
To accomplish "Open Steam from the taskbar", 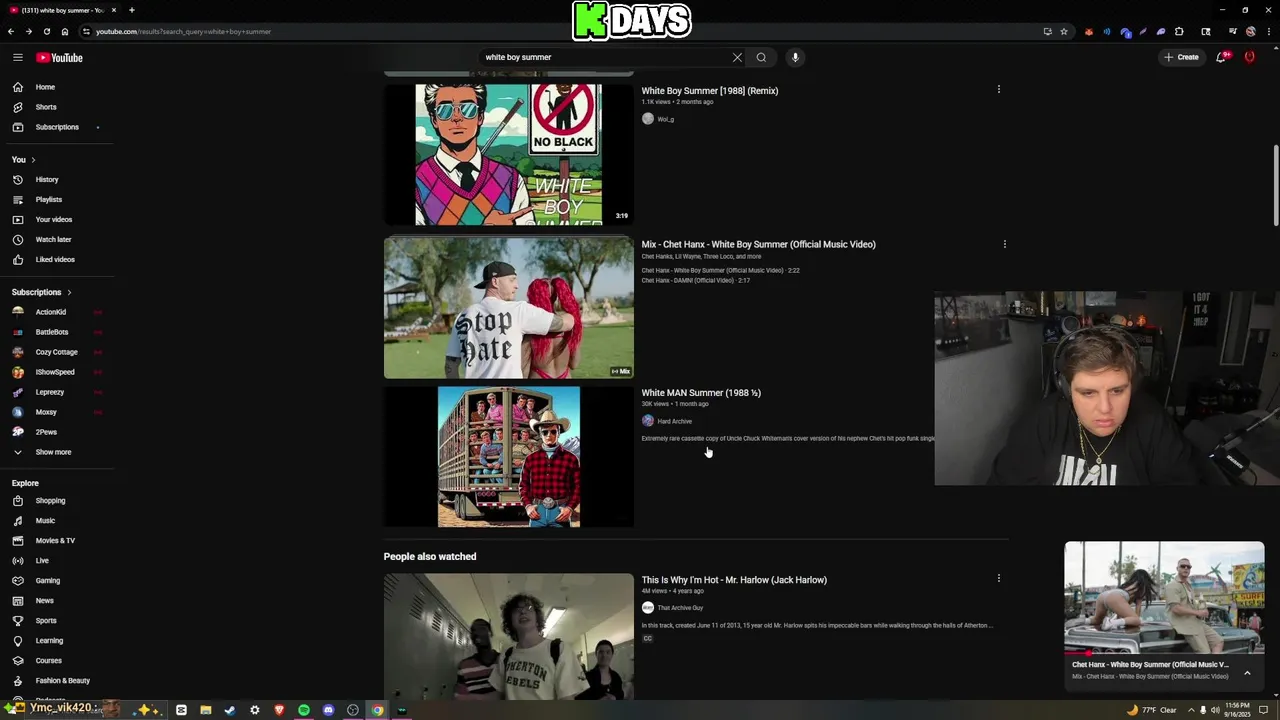I will point(230,710).
